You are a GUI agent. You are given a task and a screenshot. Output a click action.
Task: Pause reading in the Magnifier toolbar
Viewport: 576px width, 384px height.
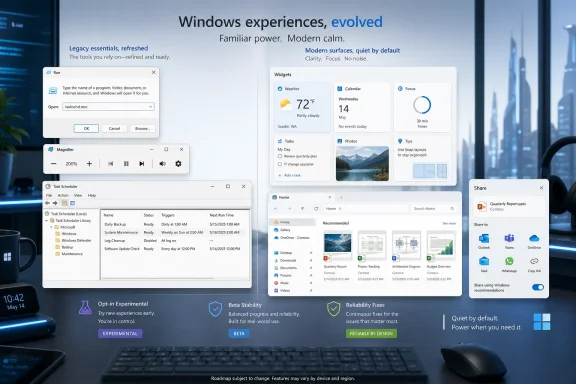pyautogui.click(x=126, y=164)
